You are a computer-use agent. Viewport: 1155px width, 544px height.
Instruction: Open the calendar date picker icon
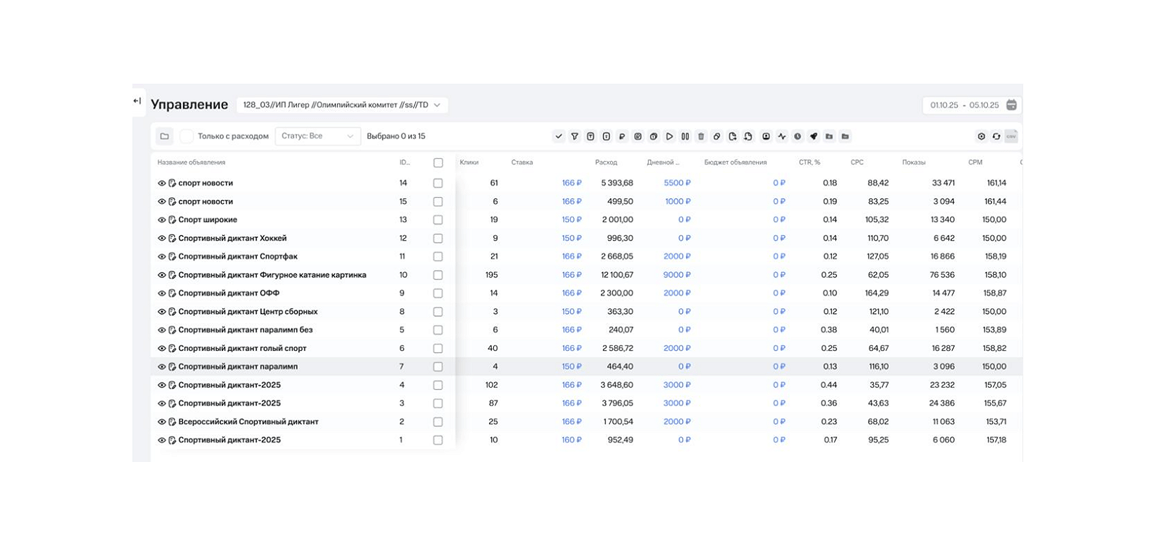pyautogui.click(x=1011, y=105)
